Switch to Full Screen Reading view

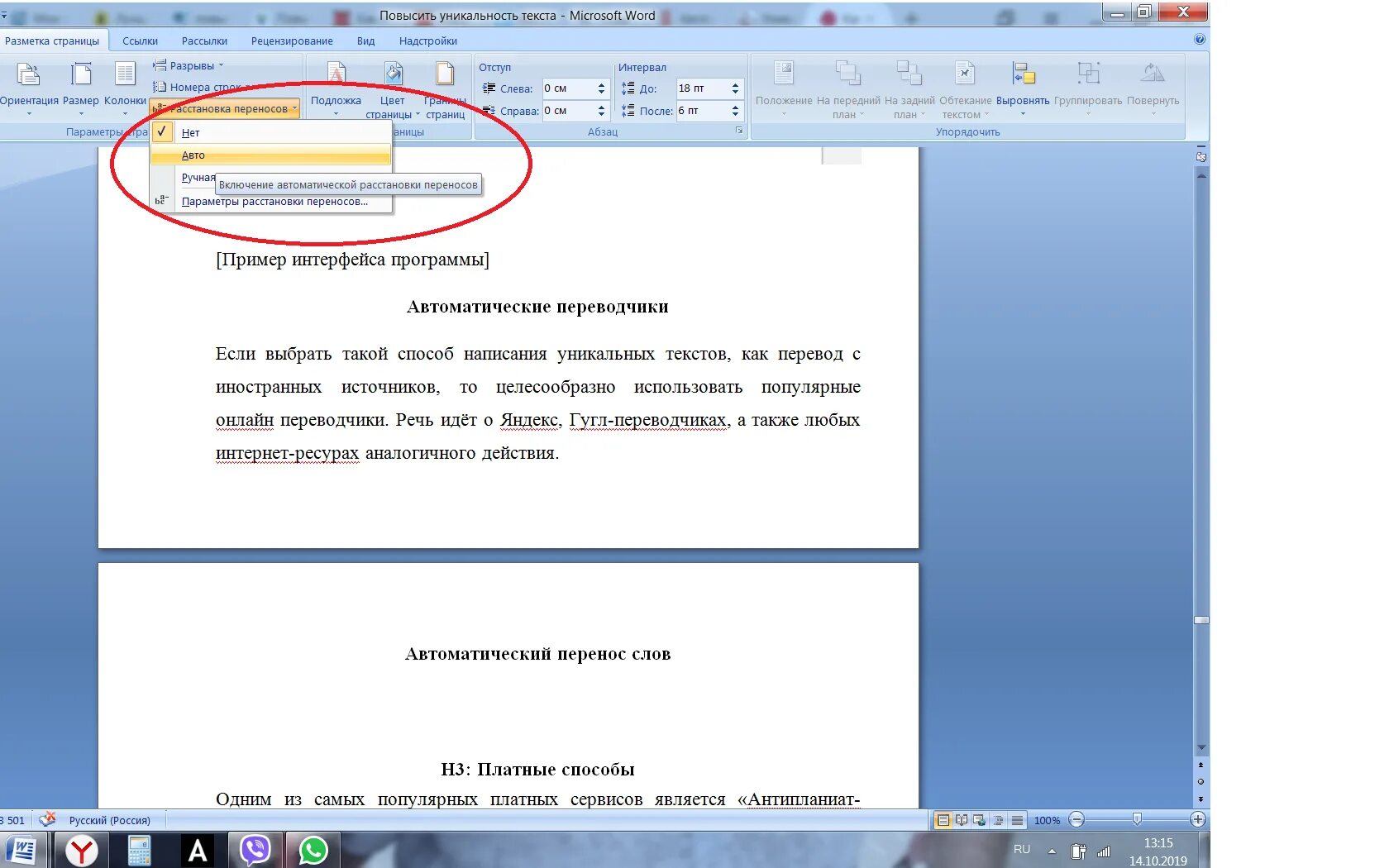pyautogui.click(x=961, y=820)
